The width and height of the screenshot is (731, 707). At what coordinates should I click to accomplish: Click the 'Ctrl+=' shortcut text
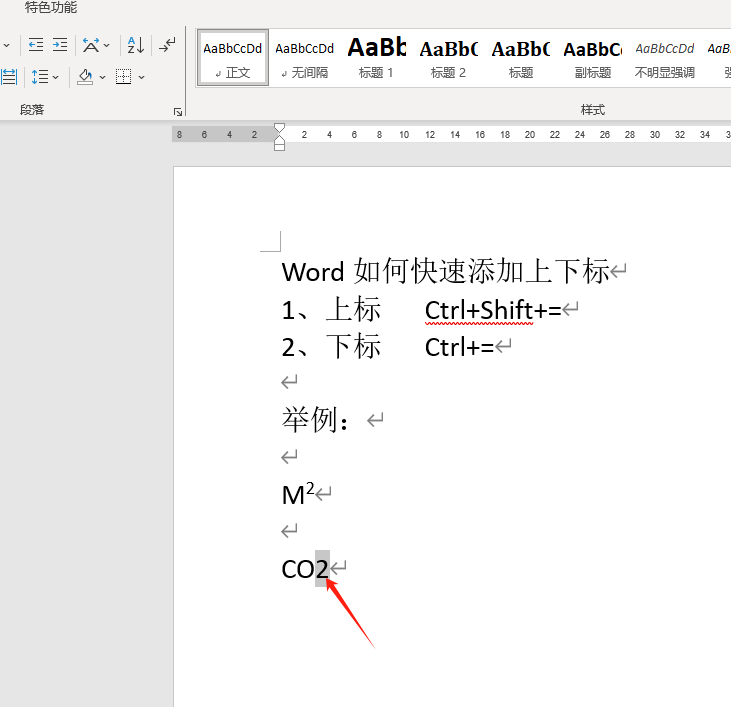(x=459, y=347)
